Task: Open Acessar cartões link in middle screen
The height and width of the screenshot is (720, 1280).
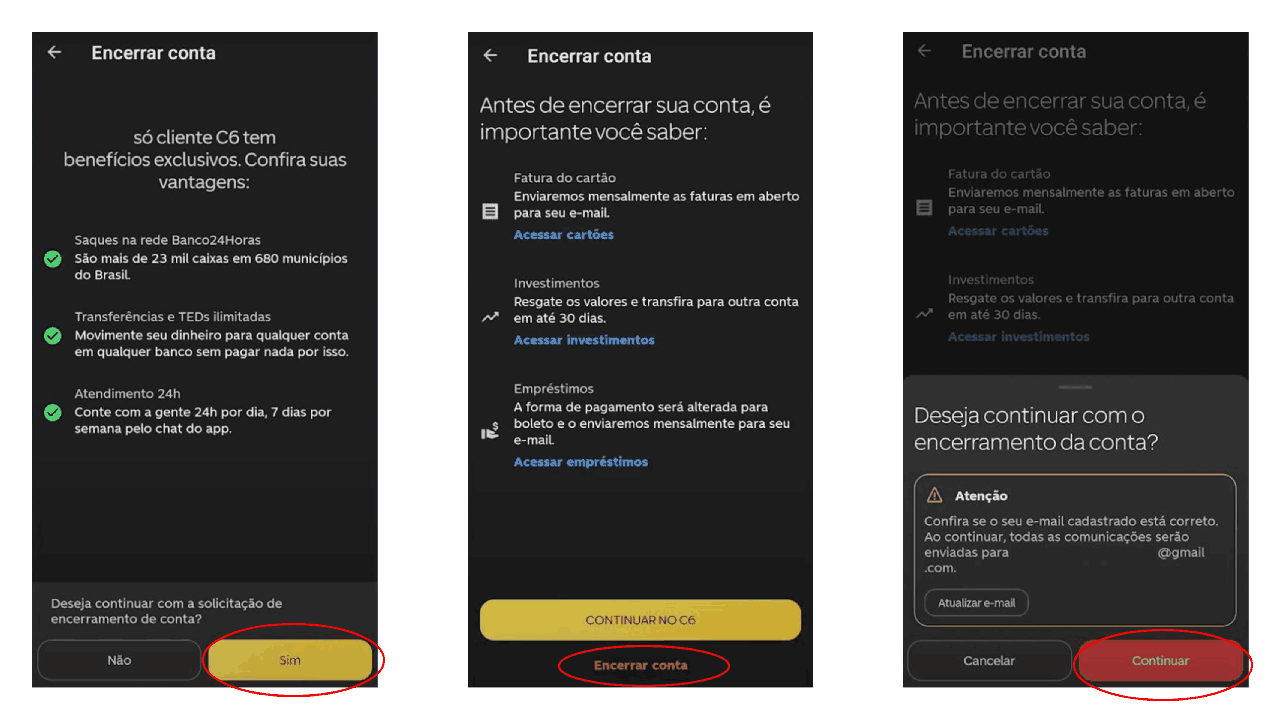Action: point(564,235)
